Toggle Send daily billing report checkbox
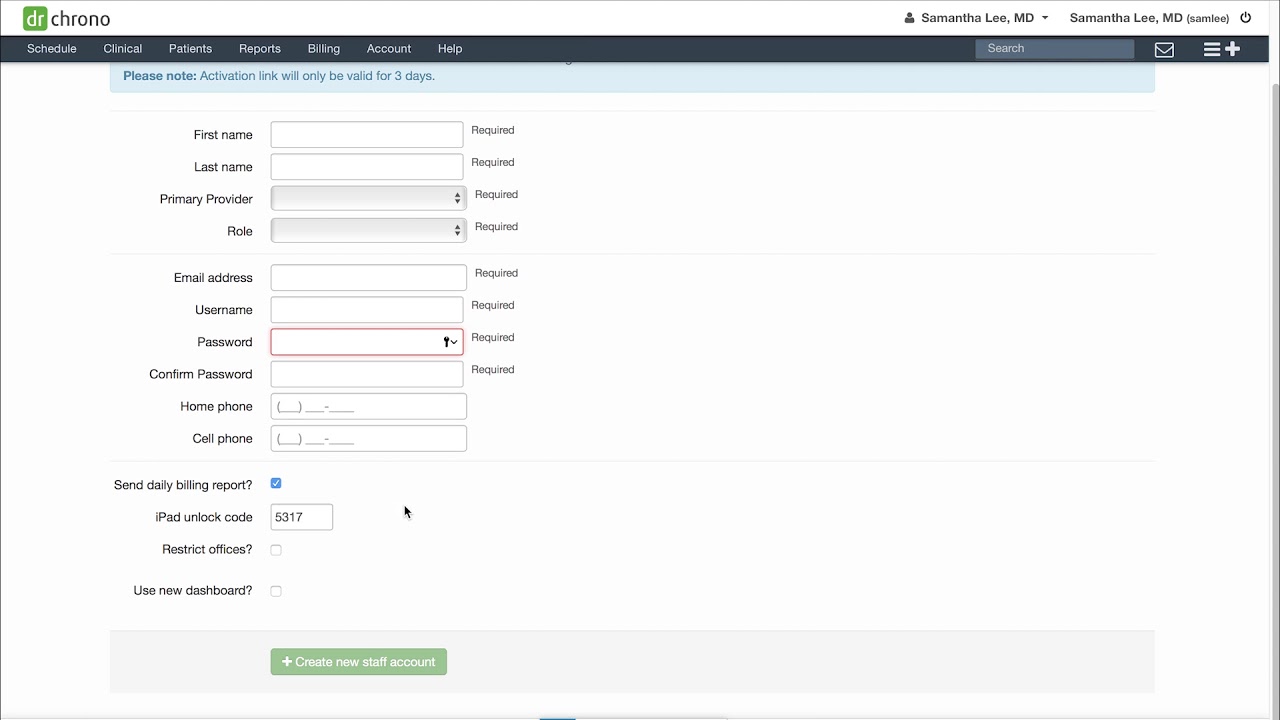Image resolution: width=1280 pixels, height=720 pixels. (x=276, y=484)
